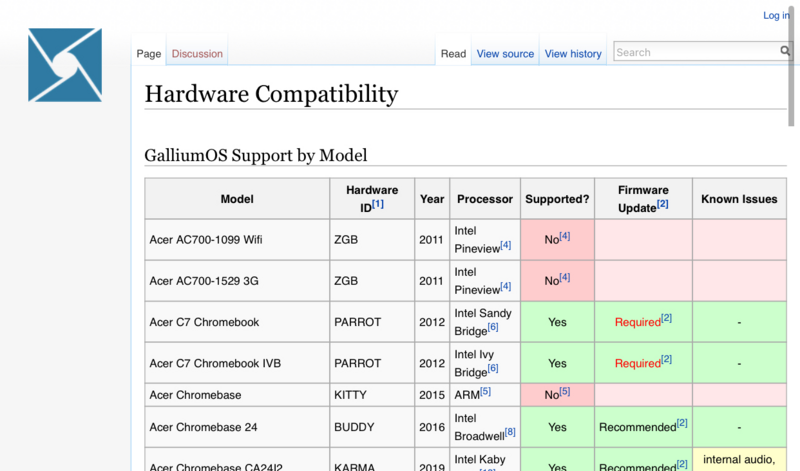This screenshot has width=800, height=471.
Task: Click the GalliumOS wiki logo
Action: point(65,65)
